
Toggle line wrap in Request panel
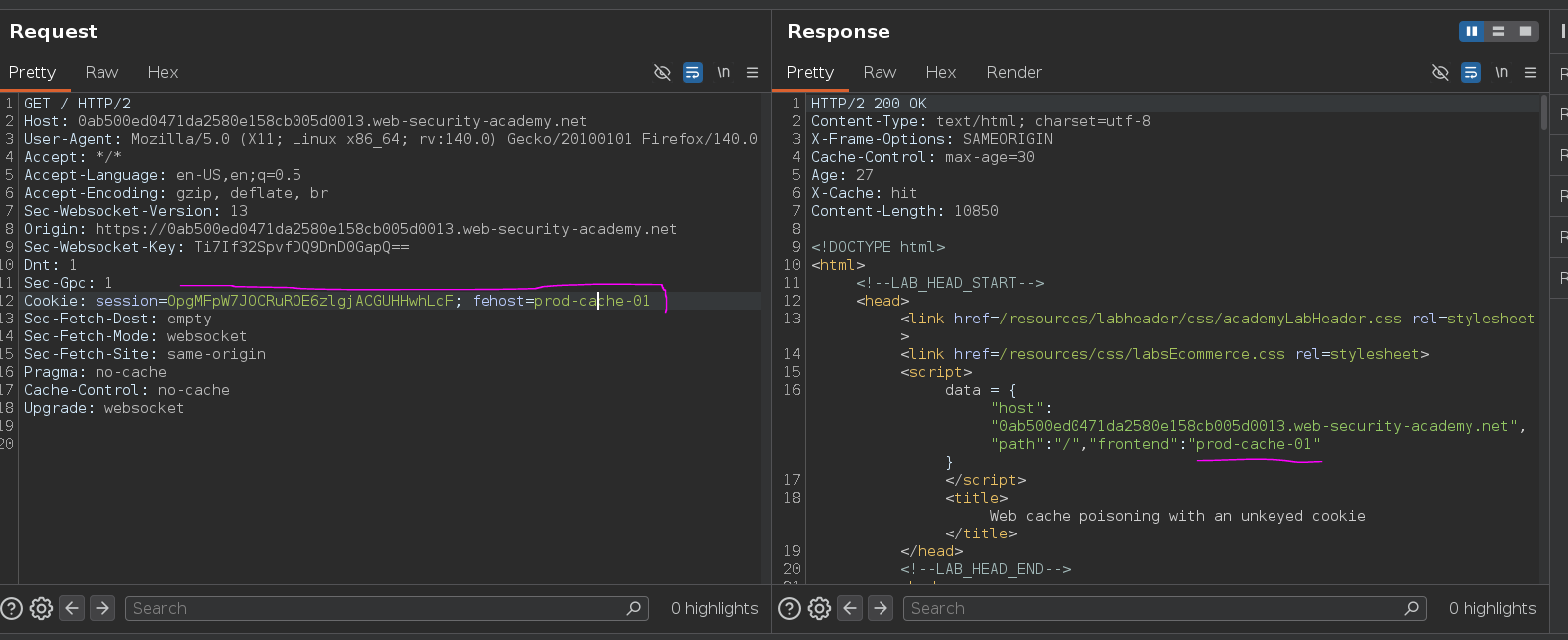click(692, 72)
